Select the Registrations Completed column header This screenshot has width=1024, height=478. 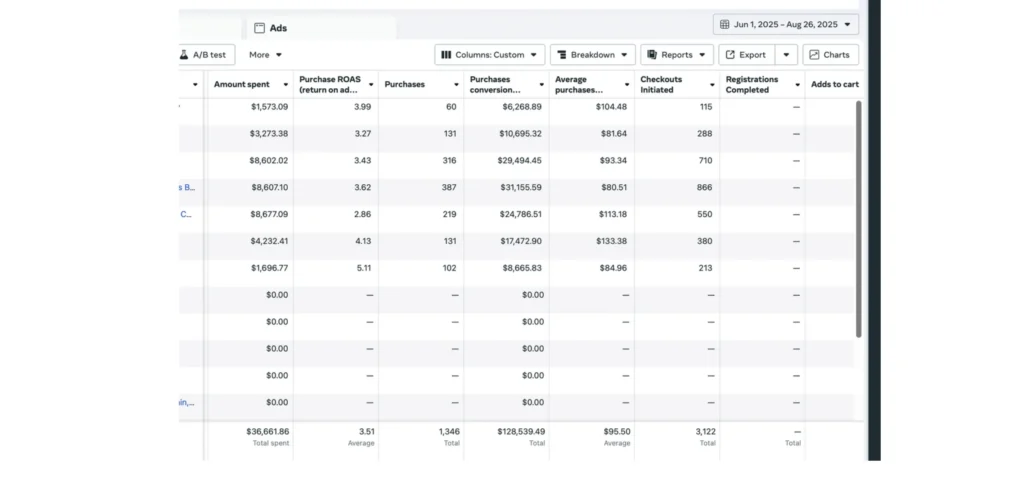(753, 84)
